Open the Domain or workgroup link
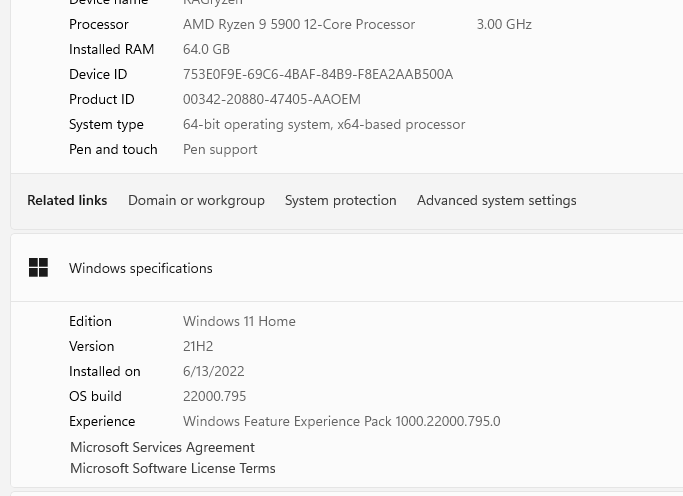Screen dimensions: 683x496 [196, 200]
